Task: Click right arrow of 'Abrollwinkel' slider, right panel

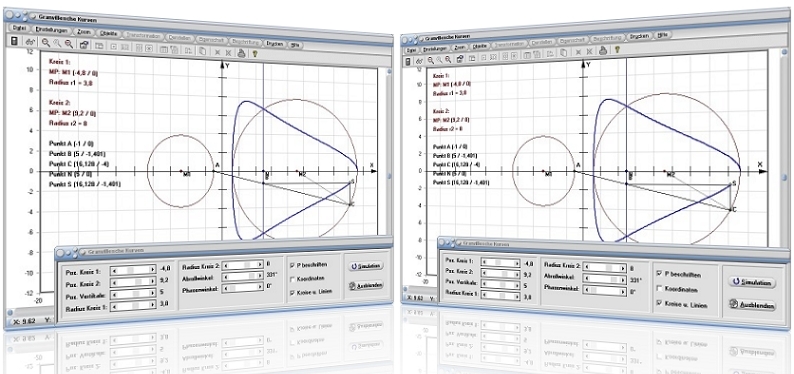Action: click(622, 279)
